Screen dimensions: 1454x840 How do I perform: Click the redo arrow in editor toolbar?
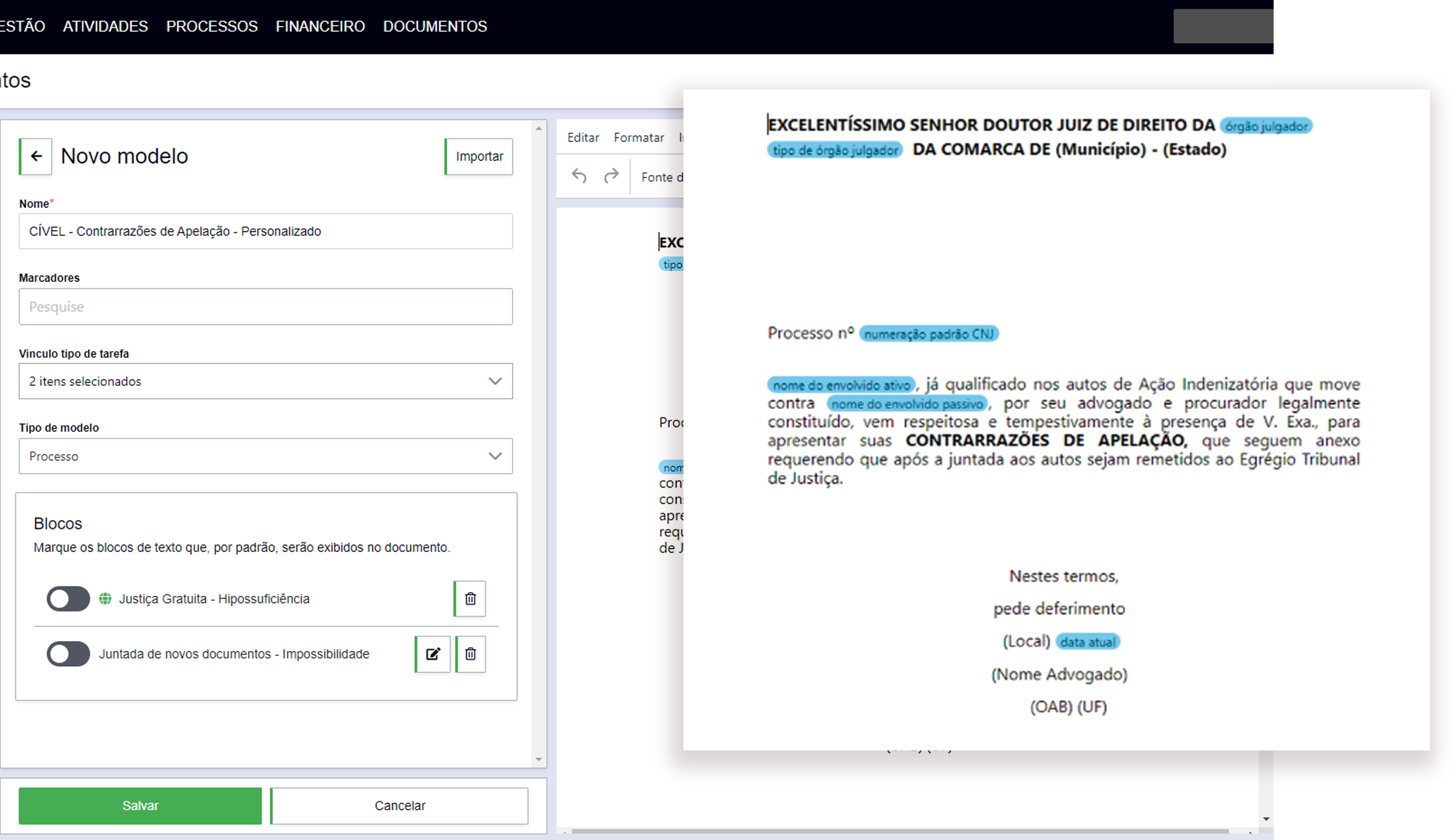click(611, 177)
